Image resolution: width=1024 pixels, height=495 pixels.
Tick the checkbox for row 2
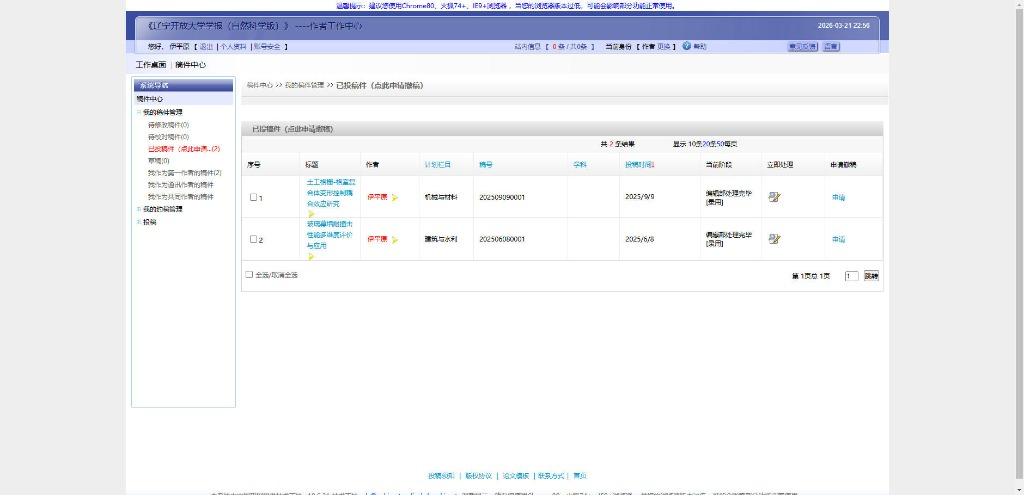coord(254,240)
